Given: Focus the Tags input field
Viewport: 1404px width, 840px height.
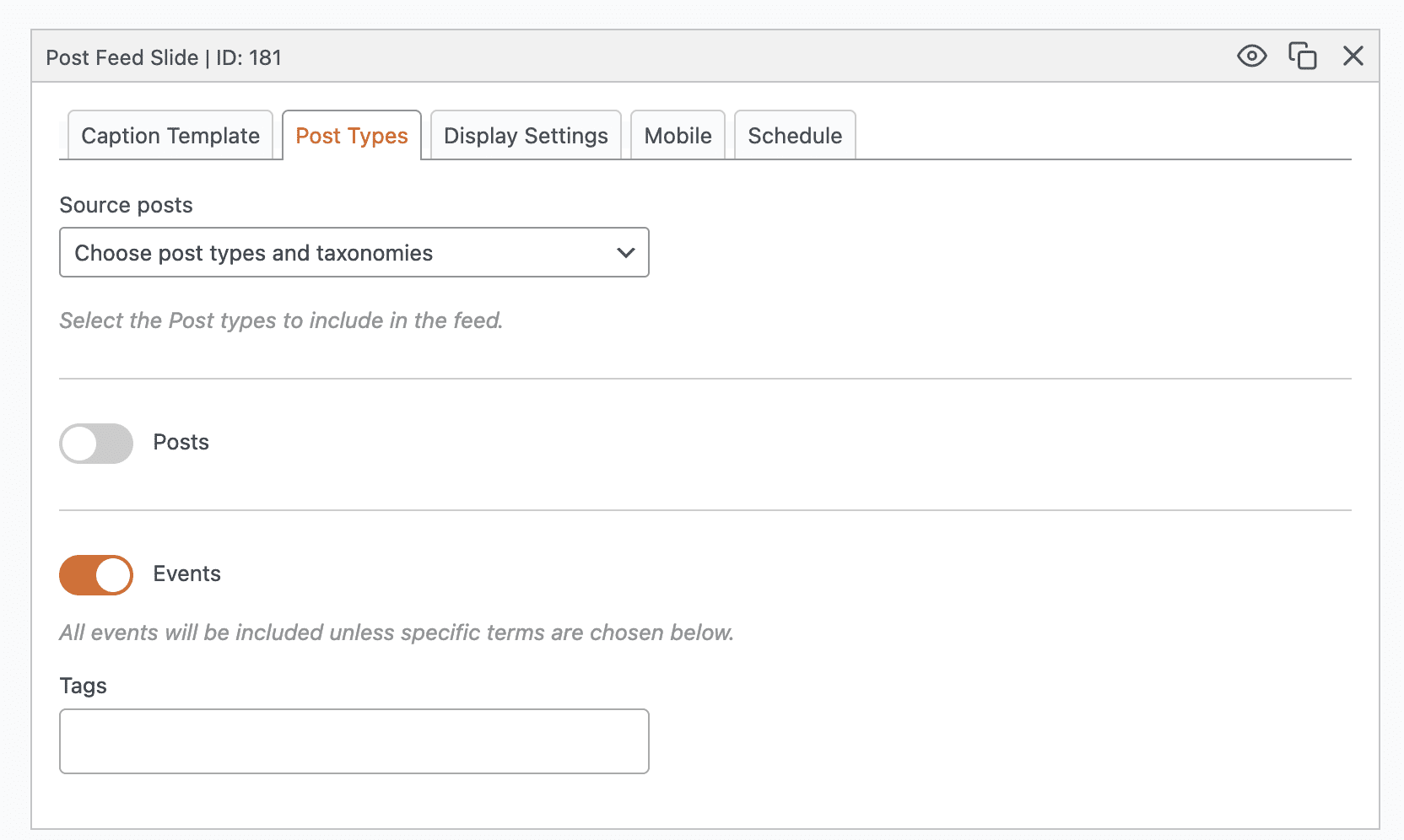Looking at the screenshot, I should pyautogui.click(x=354, y=741).
